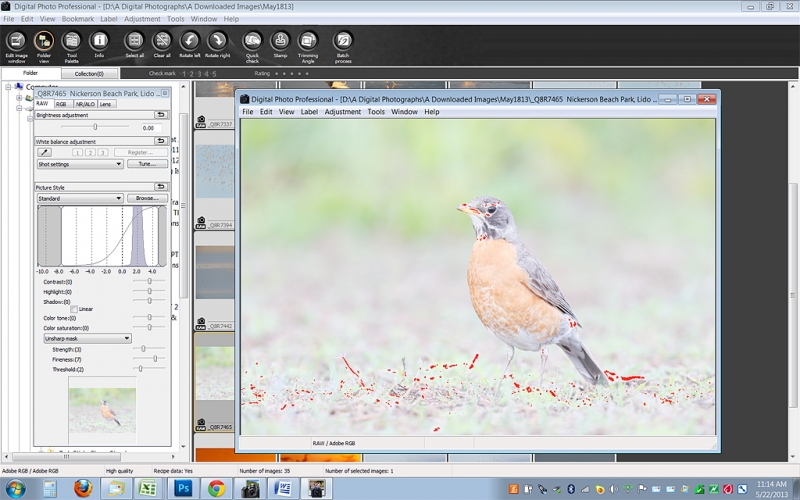
Task: Reset Picture Style with undo arrow
Action: (161, 187)
